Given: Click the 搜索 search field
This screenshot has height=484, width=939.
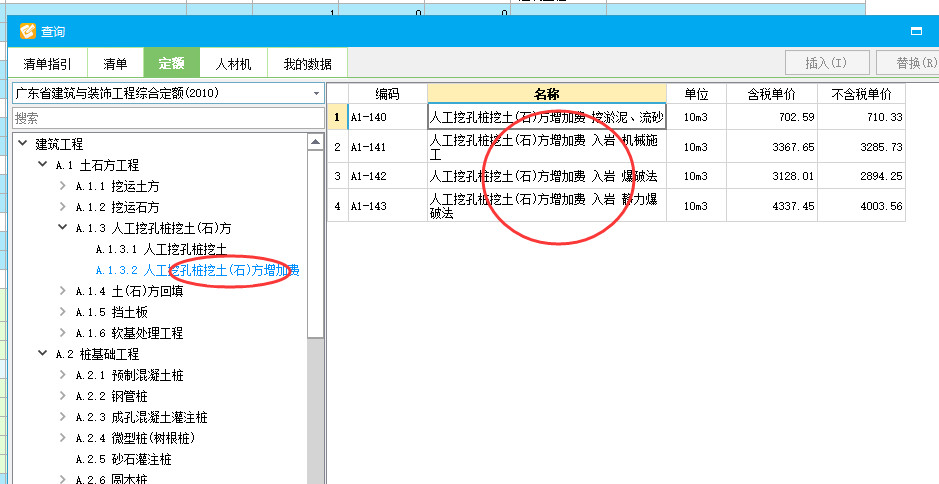Looking at the screenshot, I should coord(168,118).
